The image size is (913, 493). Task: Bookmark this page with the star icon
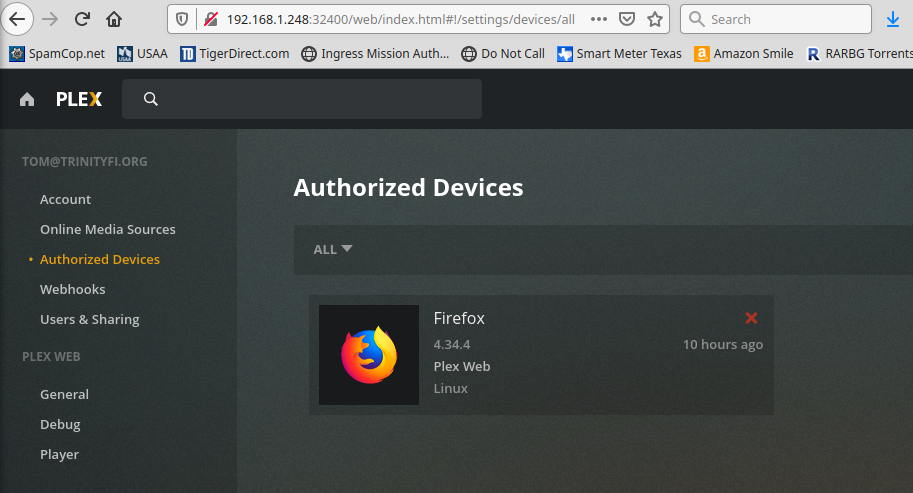654,19
